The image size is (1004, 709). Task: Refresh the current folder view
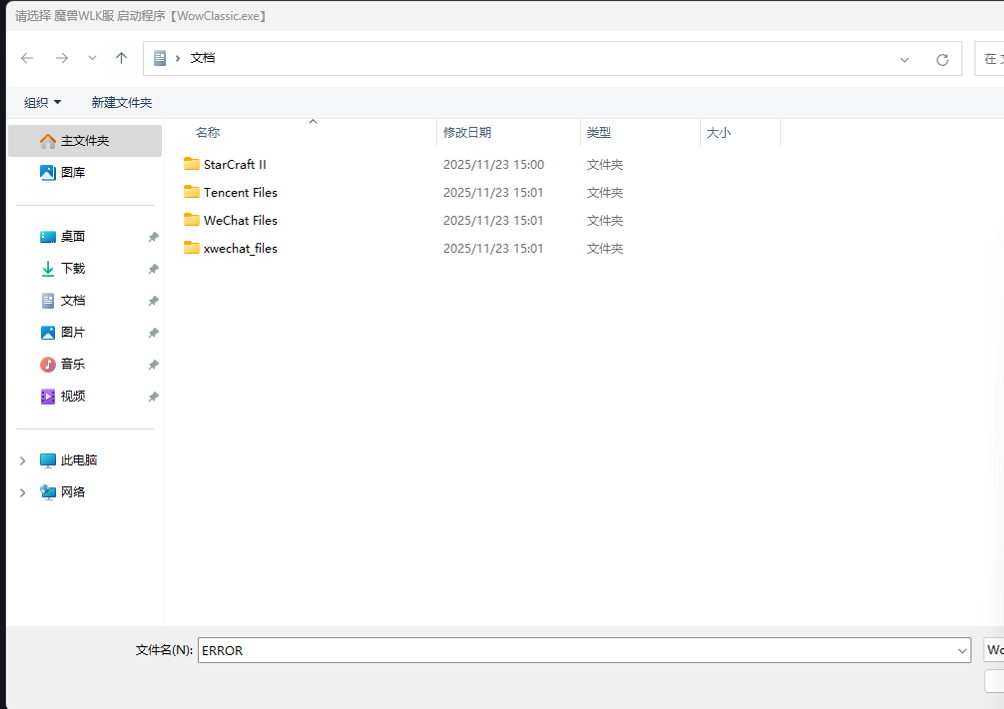(x=941, y=59)
